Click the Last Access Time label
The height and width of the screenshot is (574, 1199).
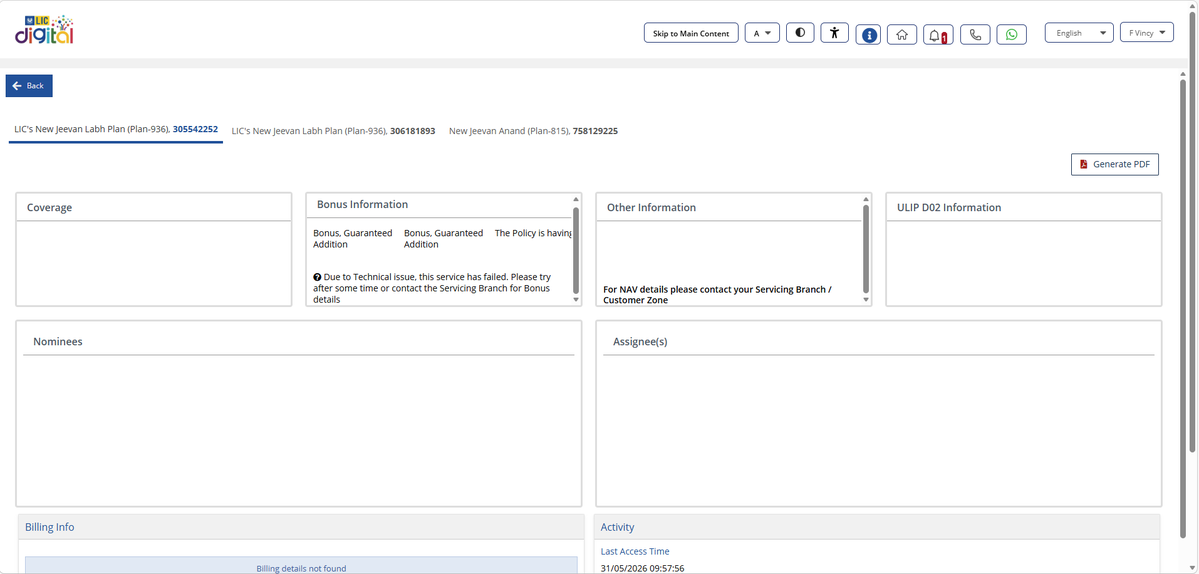(635, 551)
